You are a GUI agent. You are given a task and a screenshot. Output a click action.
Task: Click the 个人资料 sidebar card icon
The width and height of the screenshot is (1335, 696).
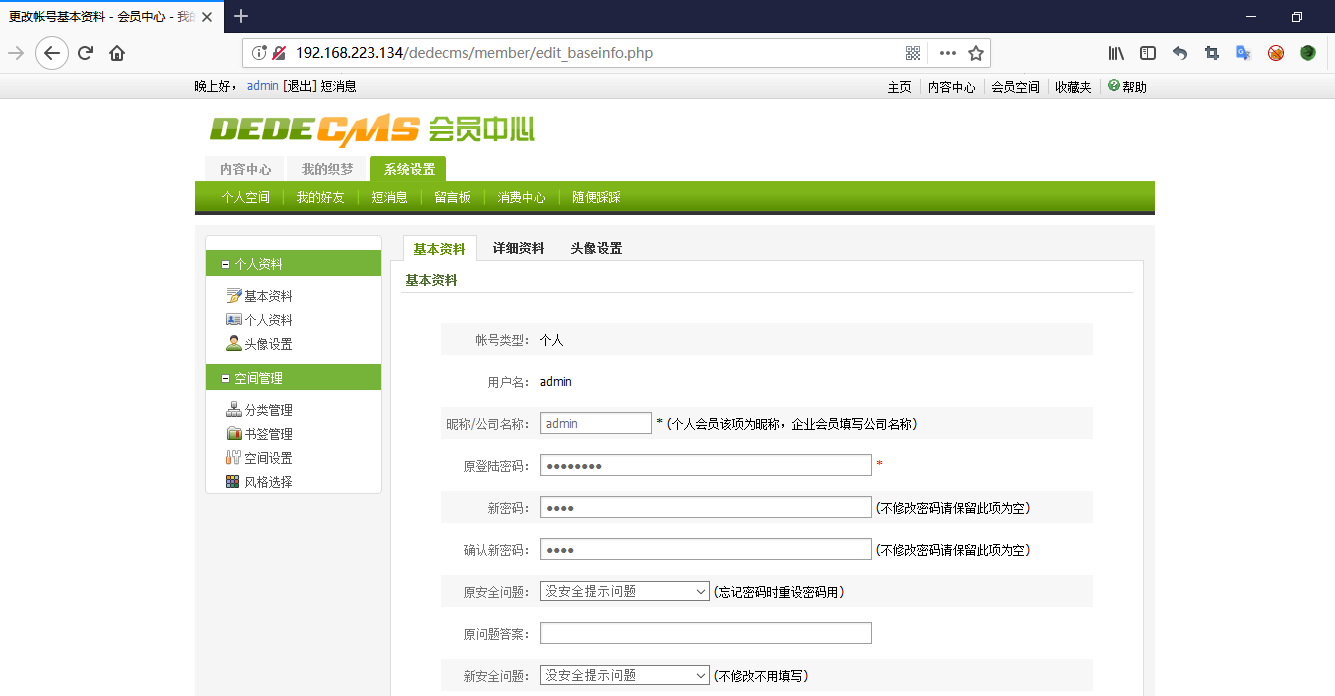(234, 319)
